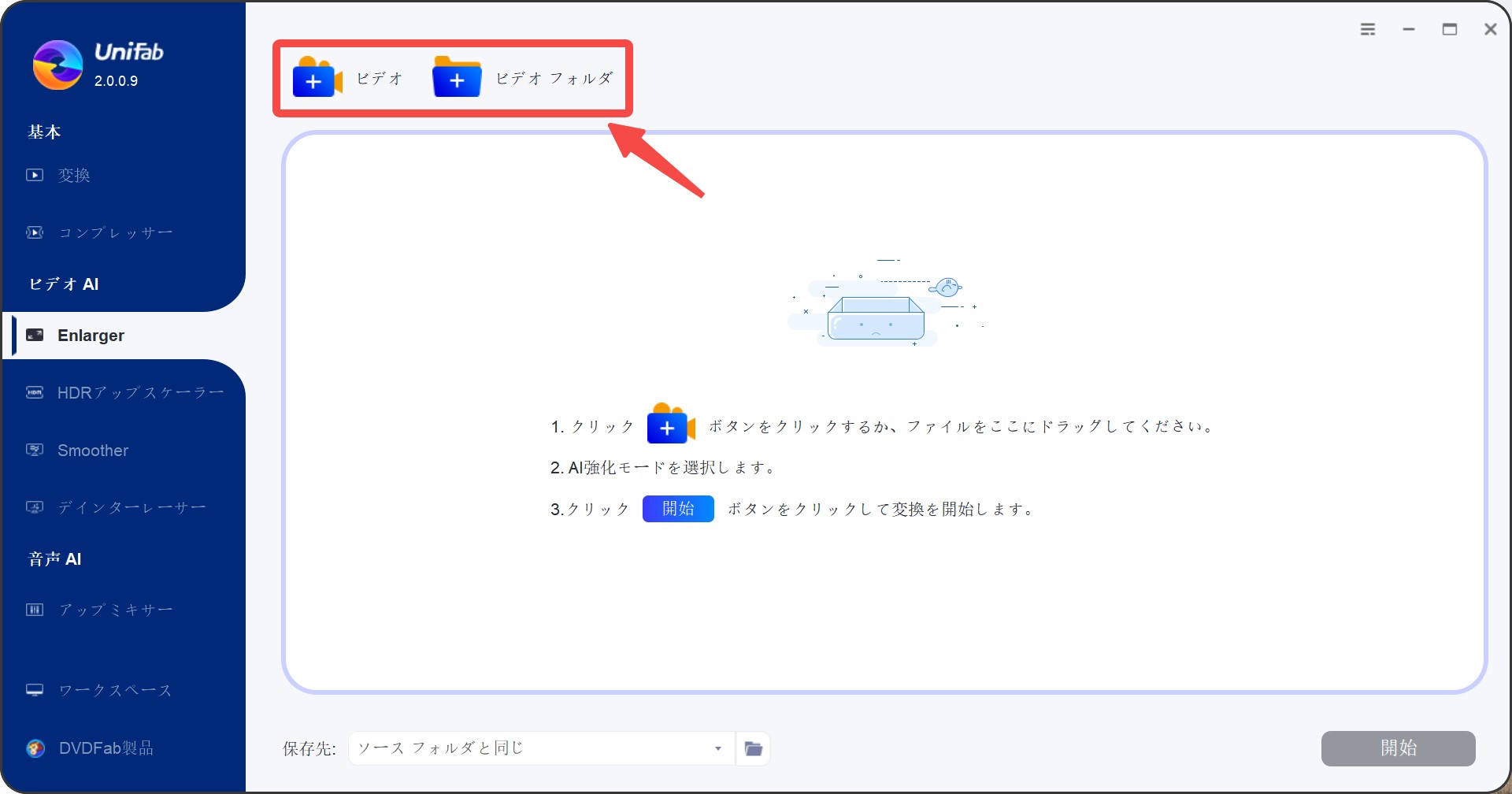Click the version number 2.0.0.9
The width and height of the screenshot is (1512, 794).
coord(116,81)
